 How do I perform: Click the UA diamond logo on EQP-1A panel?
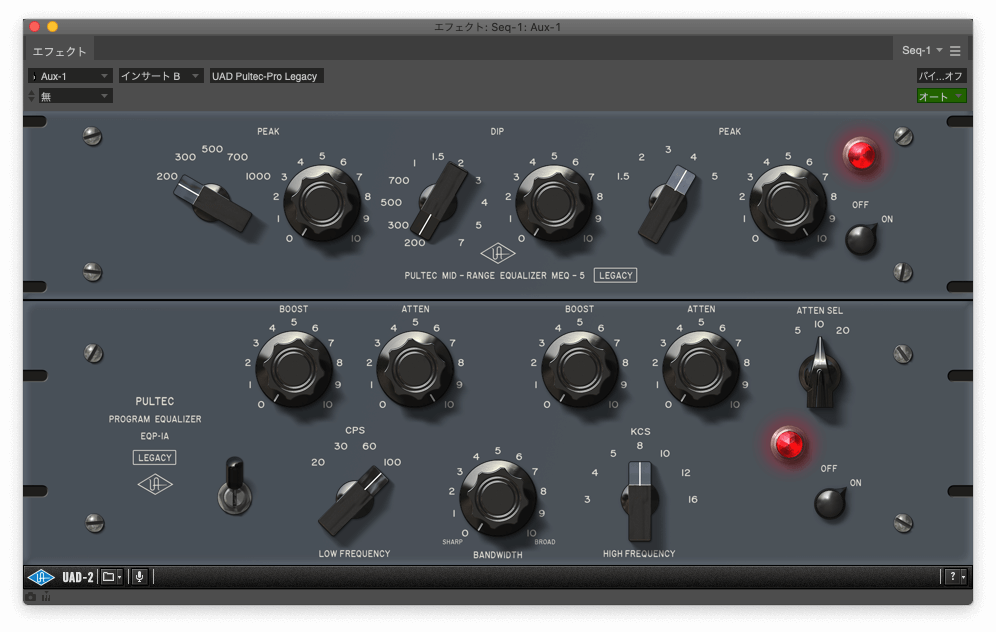pos(155,485)
